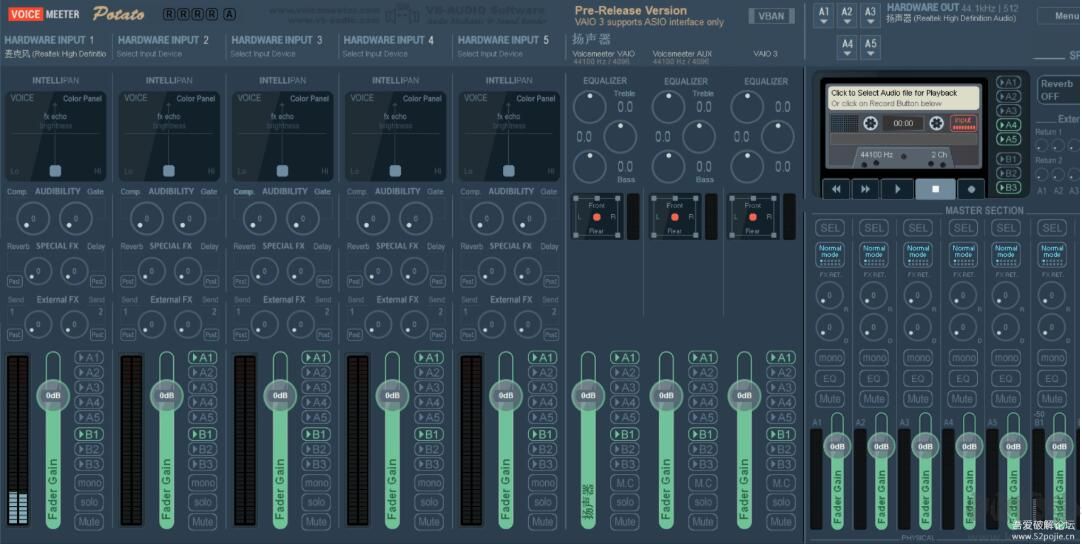
Task: Click the cassette recorder Fast Forward button
Action: 865,188
